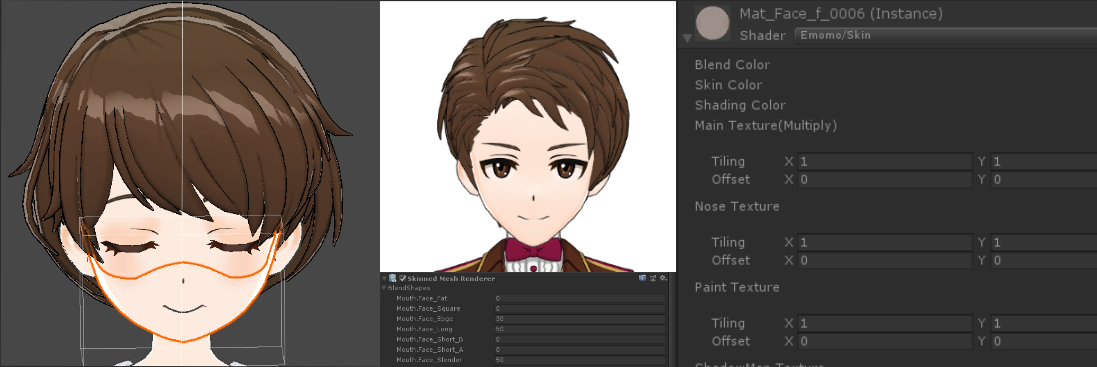
Task: Click the Shader label in material header
Action: tap(762, 35)
